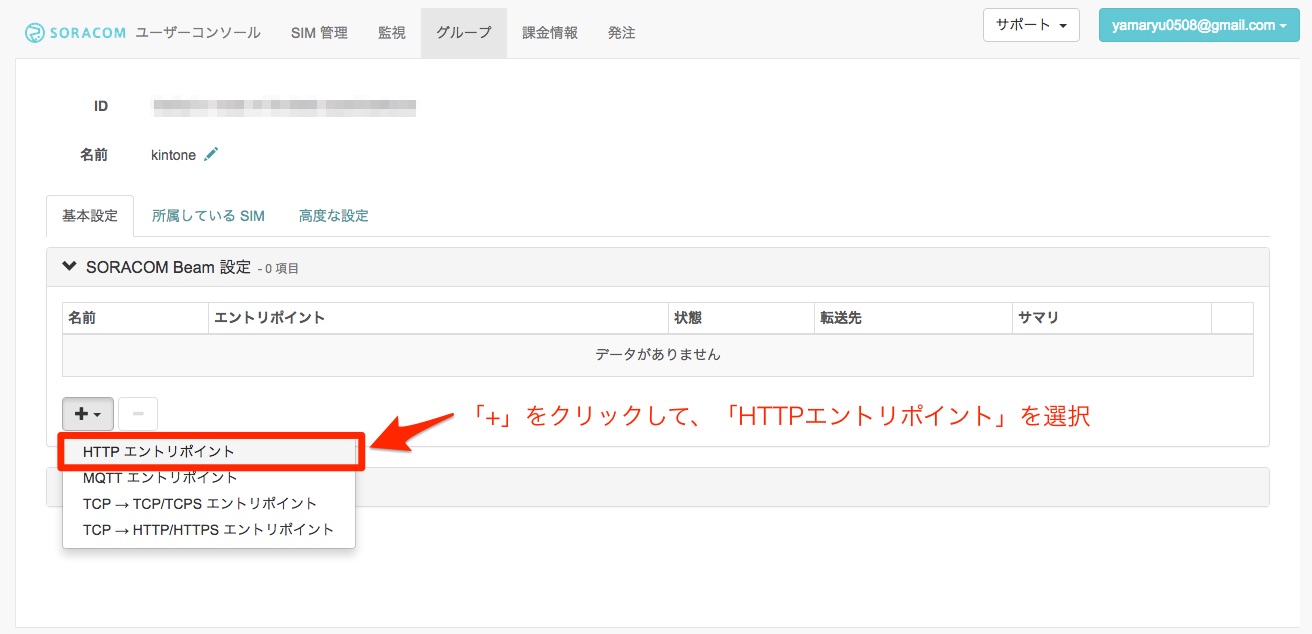Choose TCP → TCP/TCPS エントリポイント
The height and width of the screenshot is (634, 1312).
point(209,504)
